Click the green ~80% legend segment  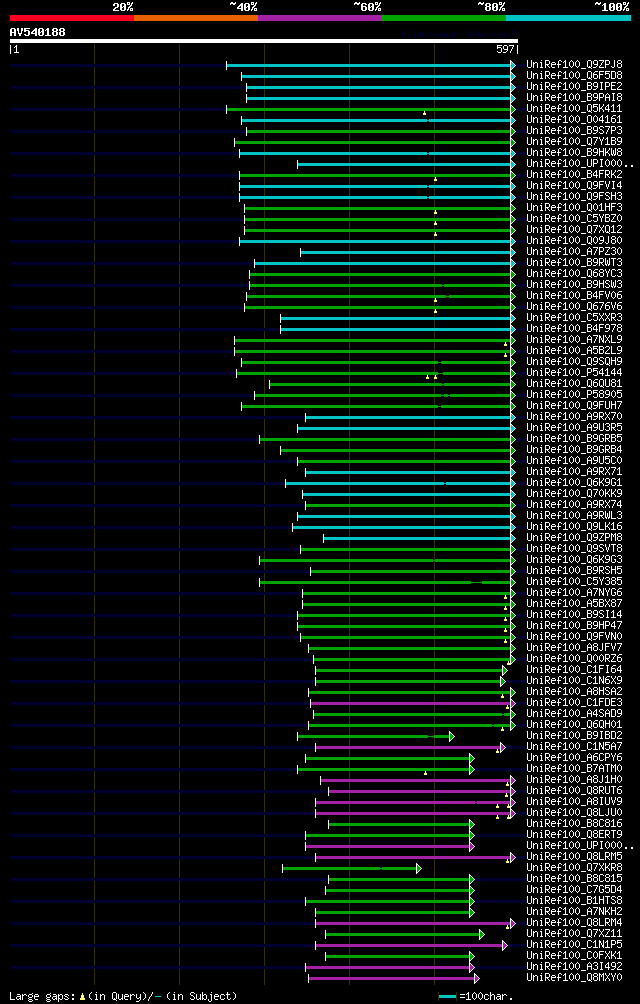click(444, 18)
